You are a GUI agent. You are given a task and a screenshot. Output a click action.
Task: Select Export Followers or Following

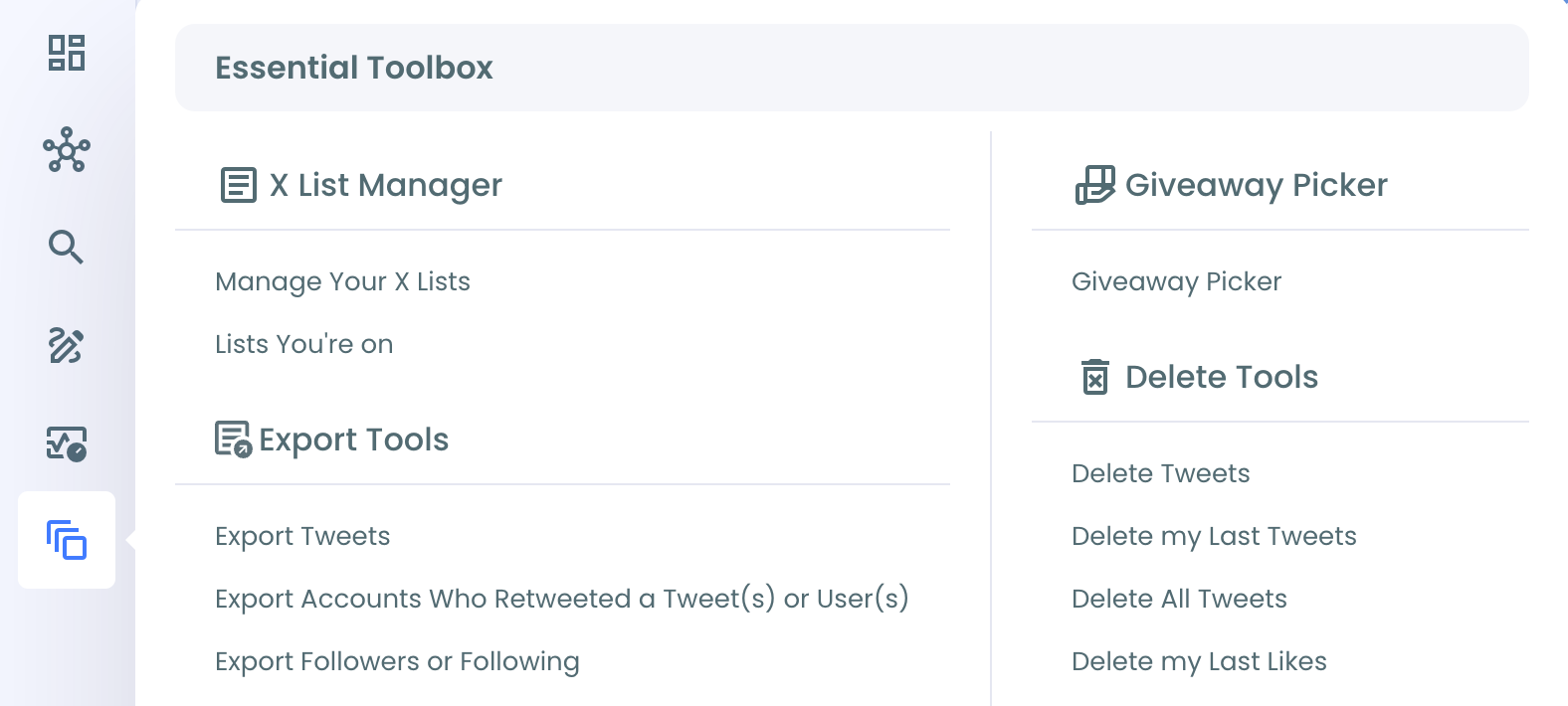click(397, 661)
